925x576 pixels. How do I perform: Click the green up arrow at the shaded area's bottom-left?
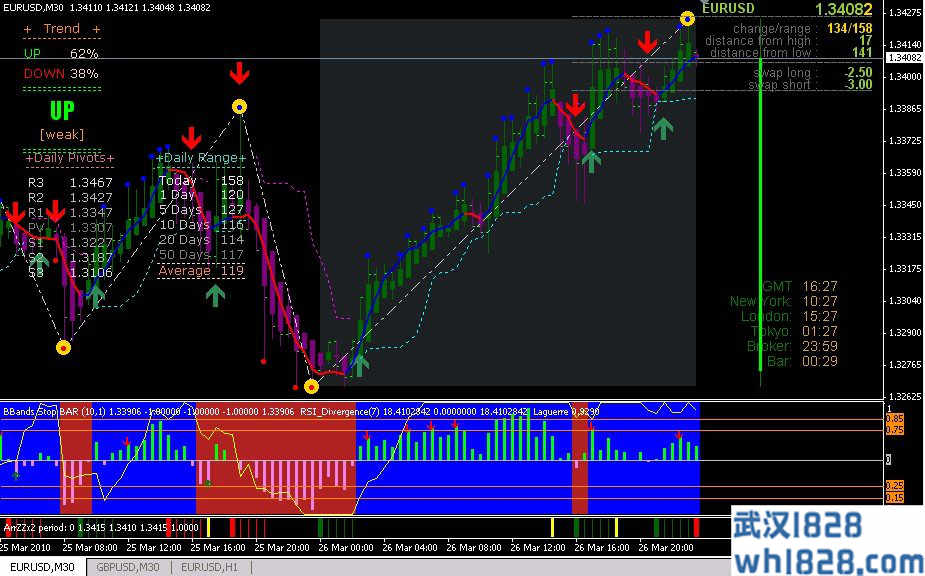pyautogui.click(x=360, y=364)
